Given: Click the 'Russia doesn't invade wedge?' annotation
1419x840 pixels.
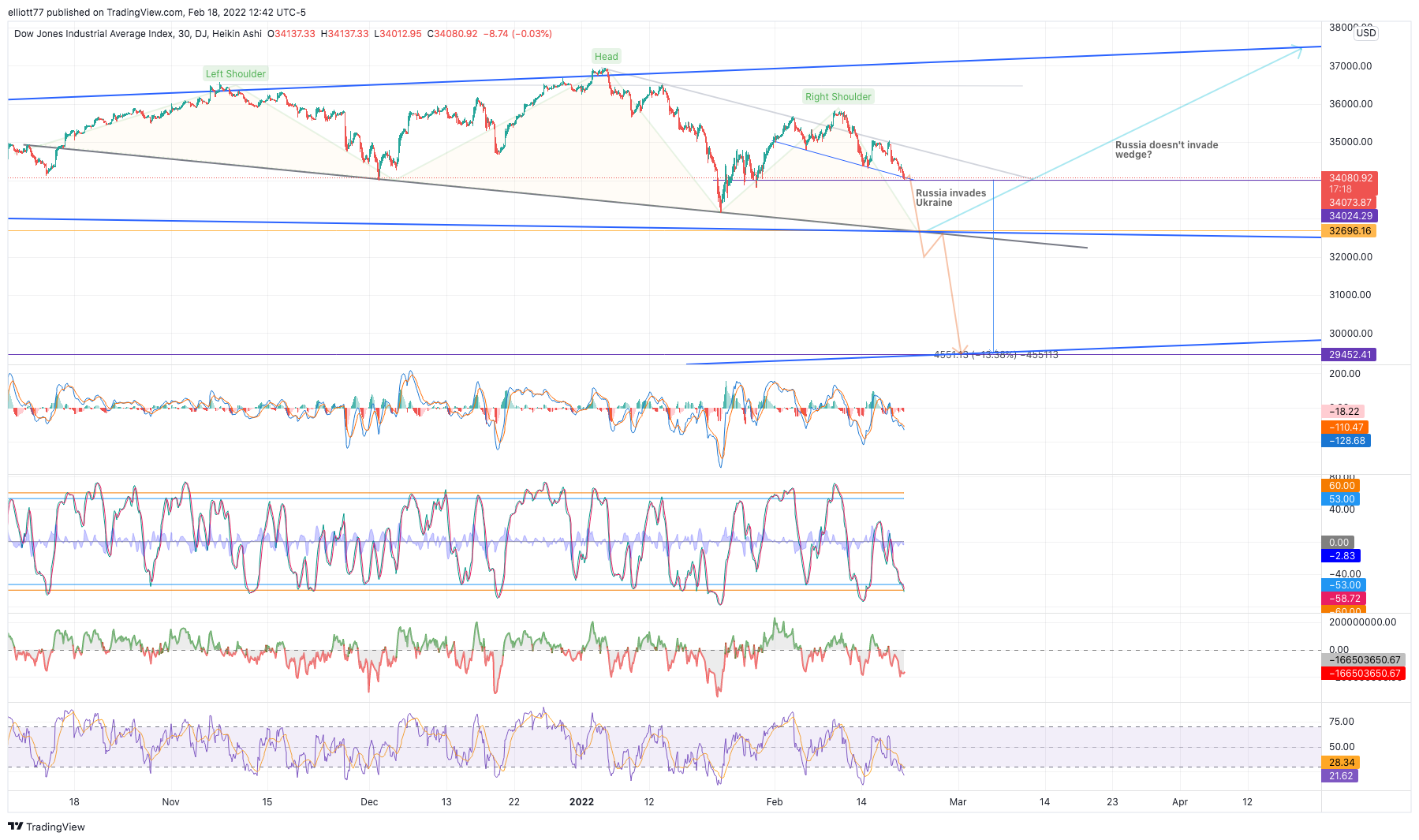Looking at the screenshot, I should click(1167, 150).
